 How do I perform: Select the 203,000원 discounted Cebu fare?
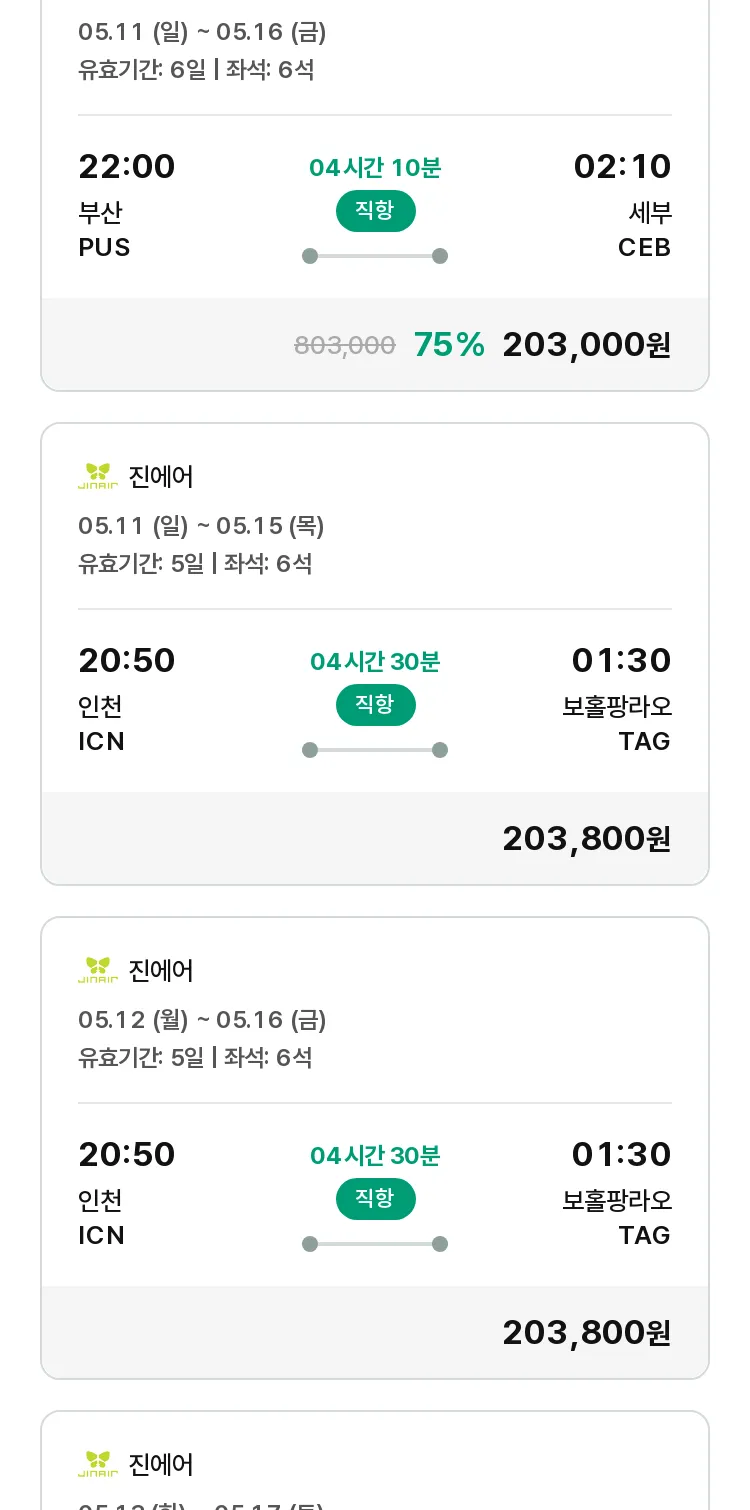(586, 345)
